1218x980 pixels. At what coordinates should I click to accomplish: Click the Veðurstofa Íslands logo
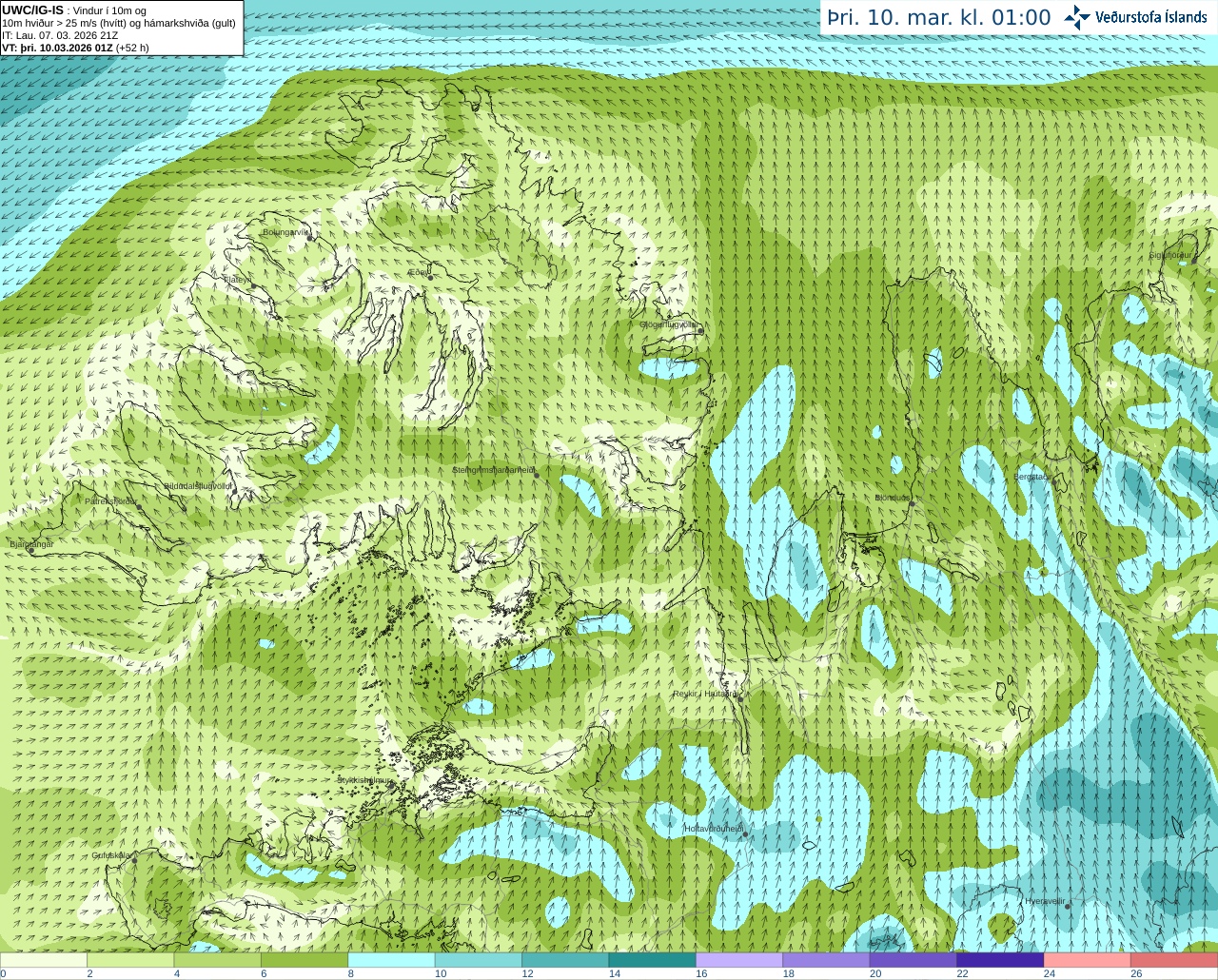click(1136, 17)
